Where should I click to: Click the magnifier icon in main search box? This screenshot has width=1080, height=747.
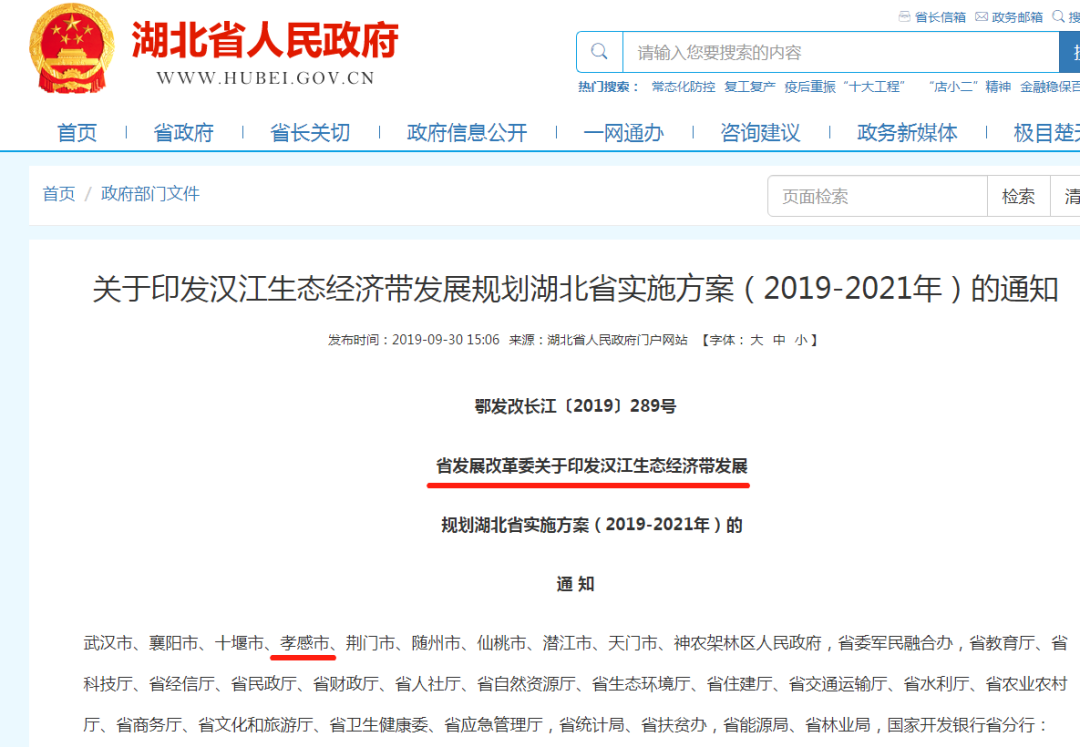point(599,52)
